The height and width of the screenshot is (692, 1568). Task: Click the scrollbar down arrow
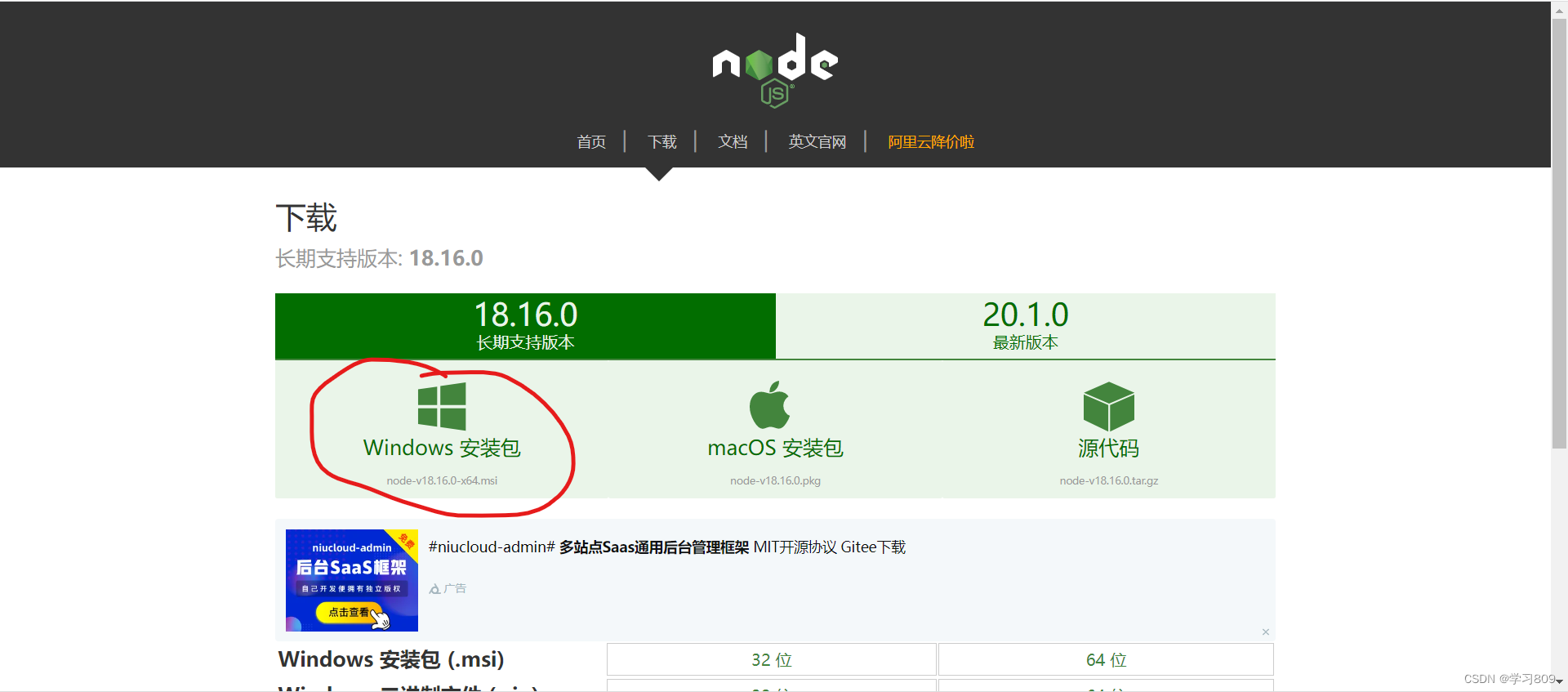pyautogui.click(x=1559, y=682)
